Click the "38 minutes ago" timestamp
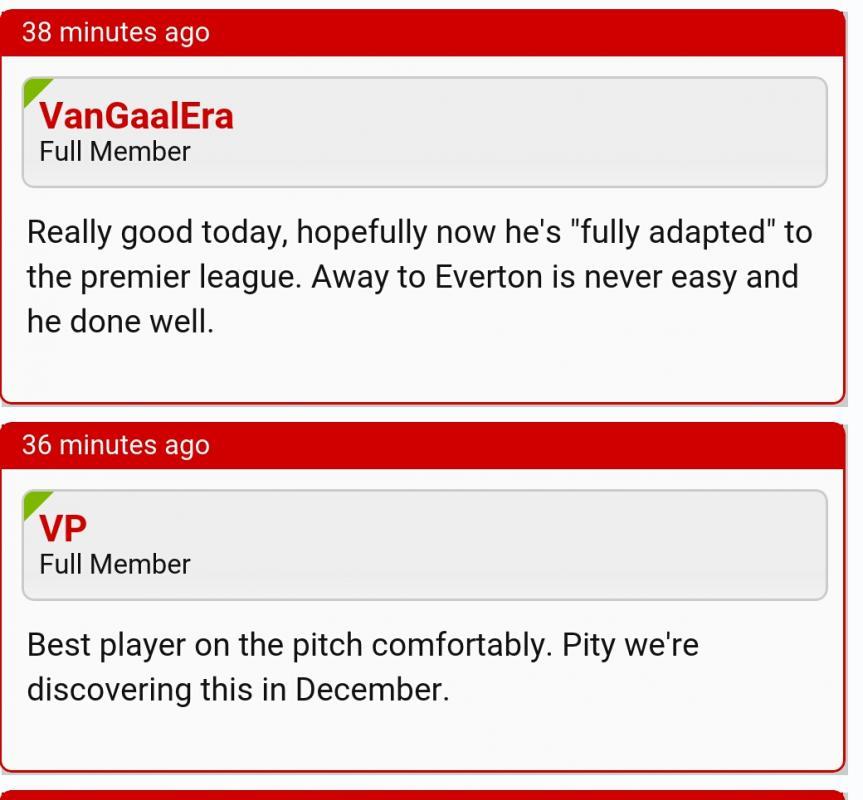The height and width of the screenshot is (800, 863). point(116,32)
